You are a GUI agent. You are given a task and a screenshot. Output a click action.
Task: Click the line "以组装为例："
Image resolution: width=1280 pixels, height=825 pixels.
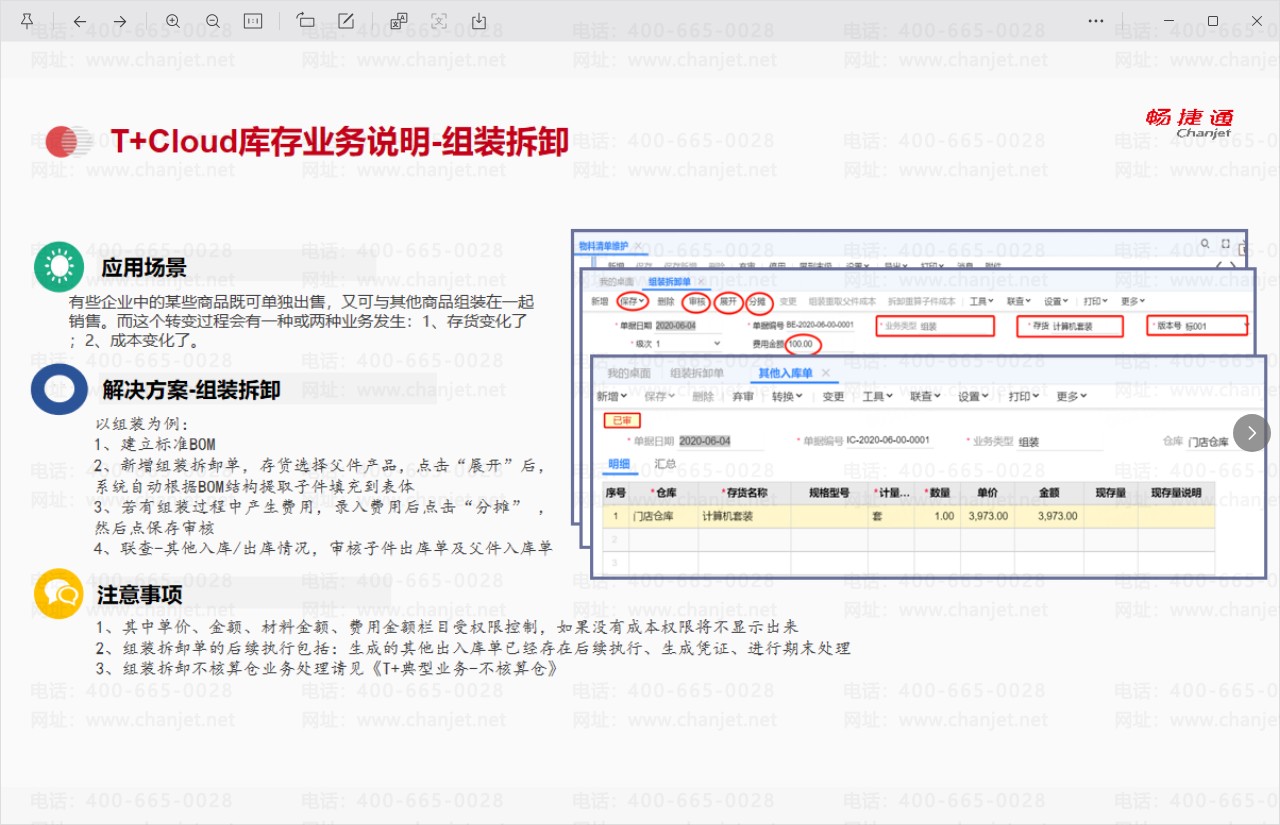click(x=141, y=424)
